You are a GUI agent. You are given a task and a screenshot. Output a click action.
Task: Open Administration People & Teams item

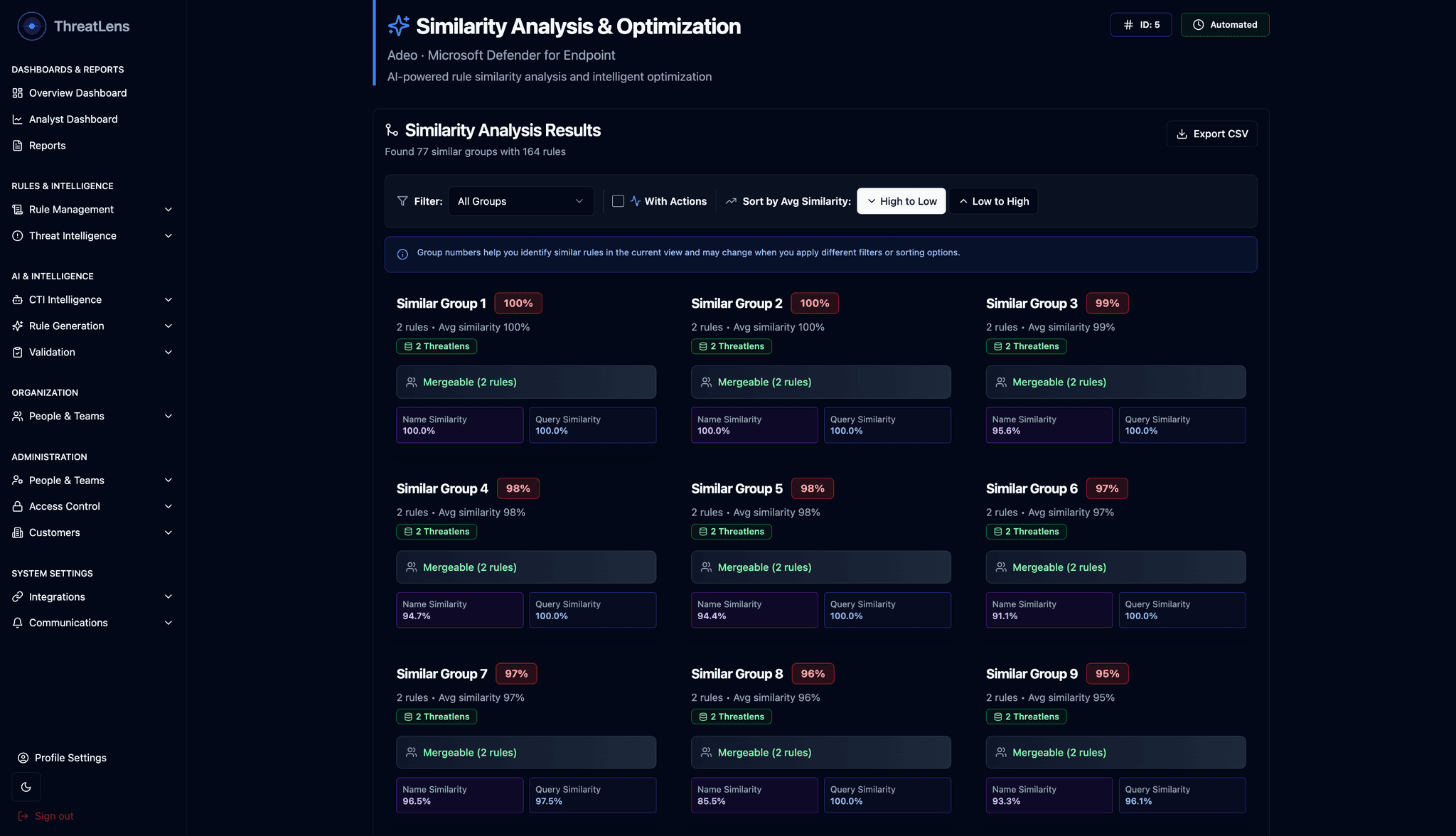(x=93, y=481)
